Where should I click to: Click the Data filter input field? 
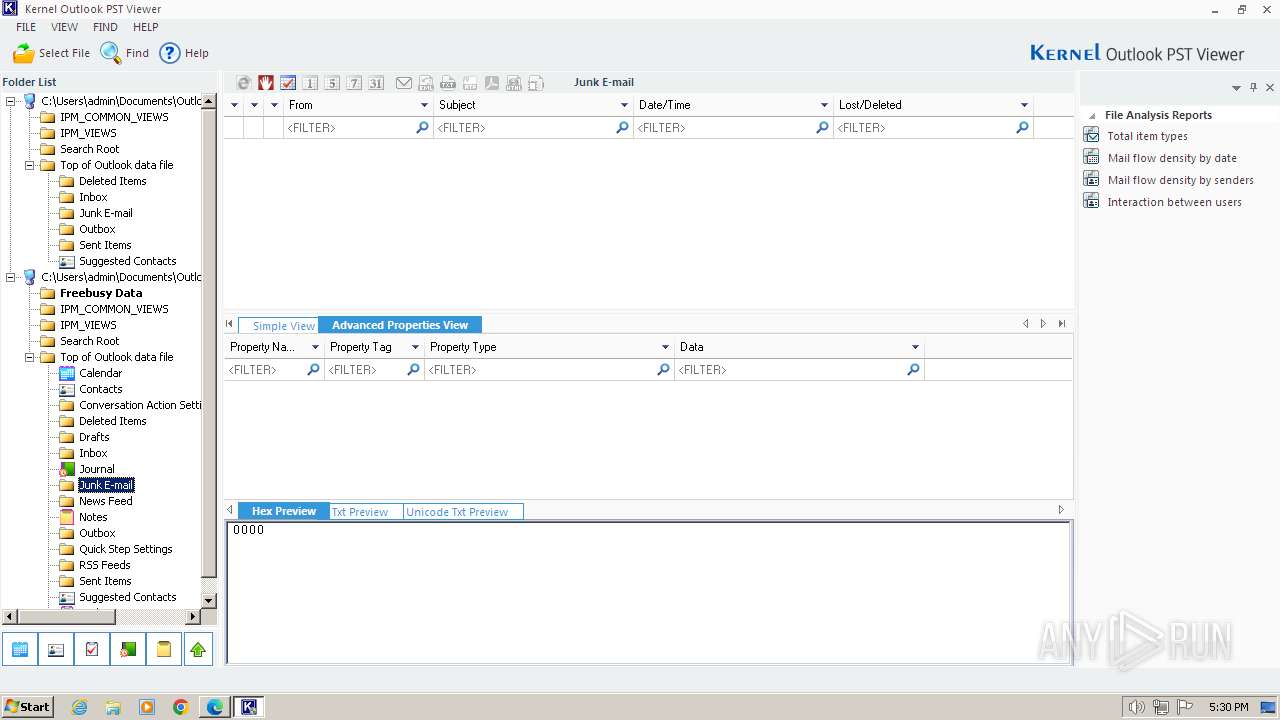[x=799, y=370]
